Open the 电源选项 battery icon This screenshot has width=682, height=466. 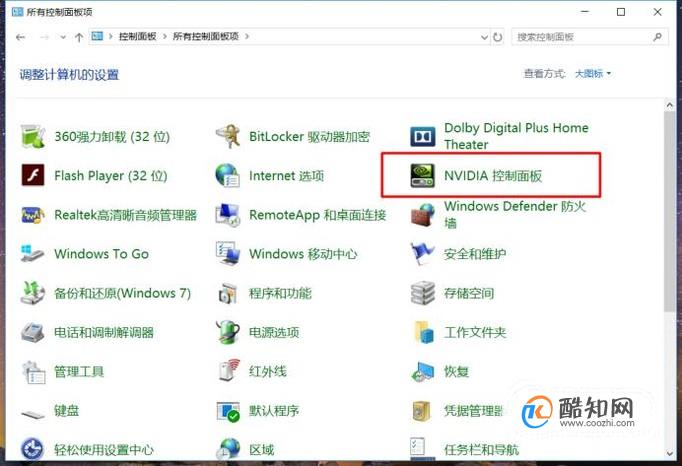(228, 332)
